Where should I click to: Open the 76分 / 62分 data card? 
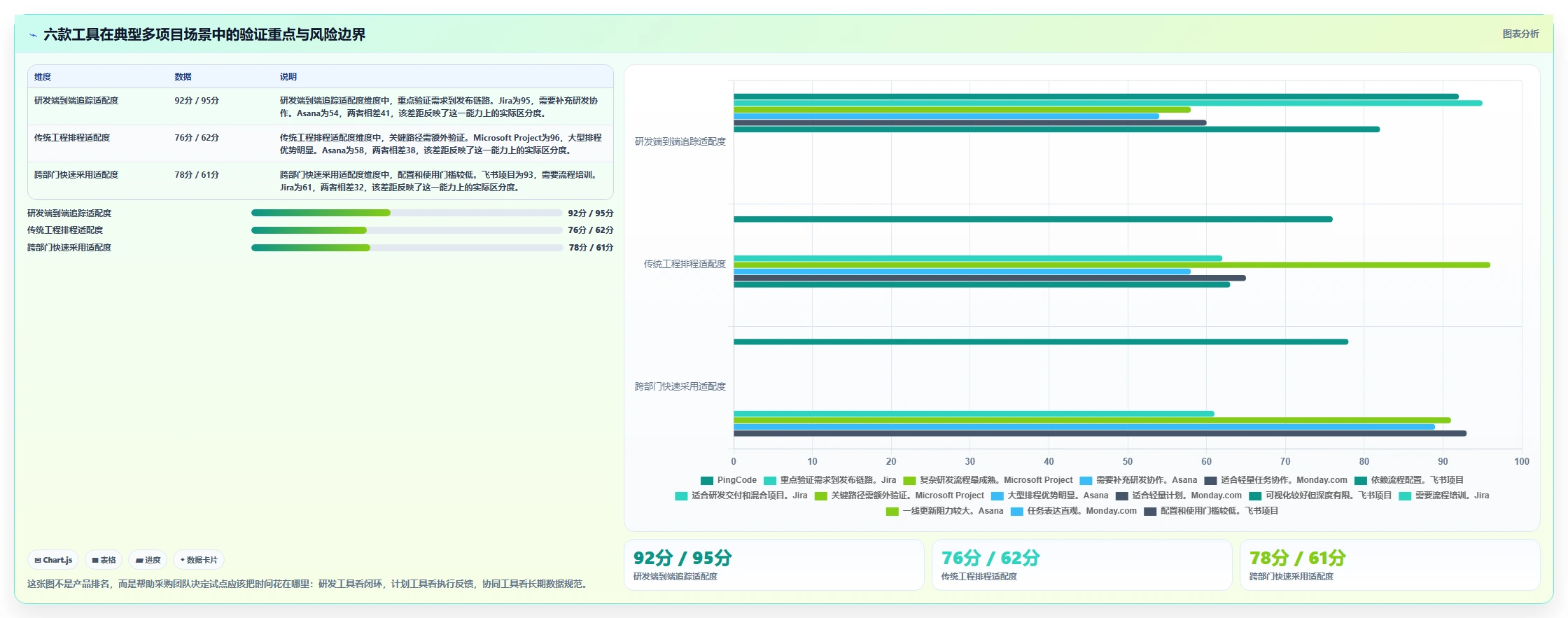tap(1082, 565)
